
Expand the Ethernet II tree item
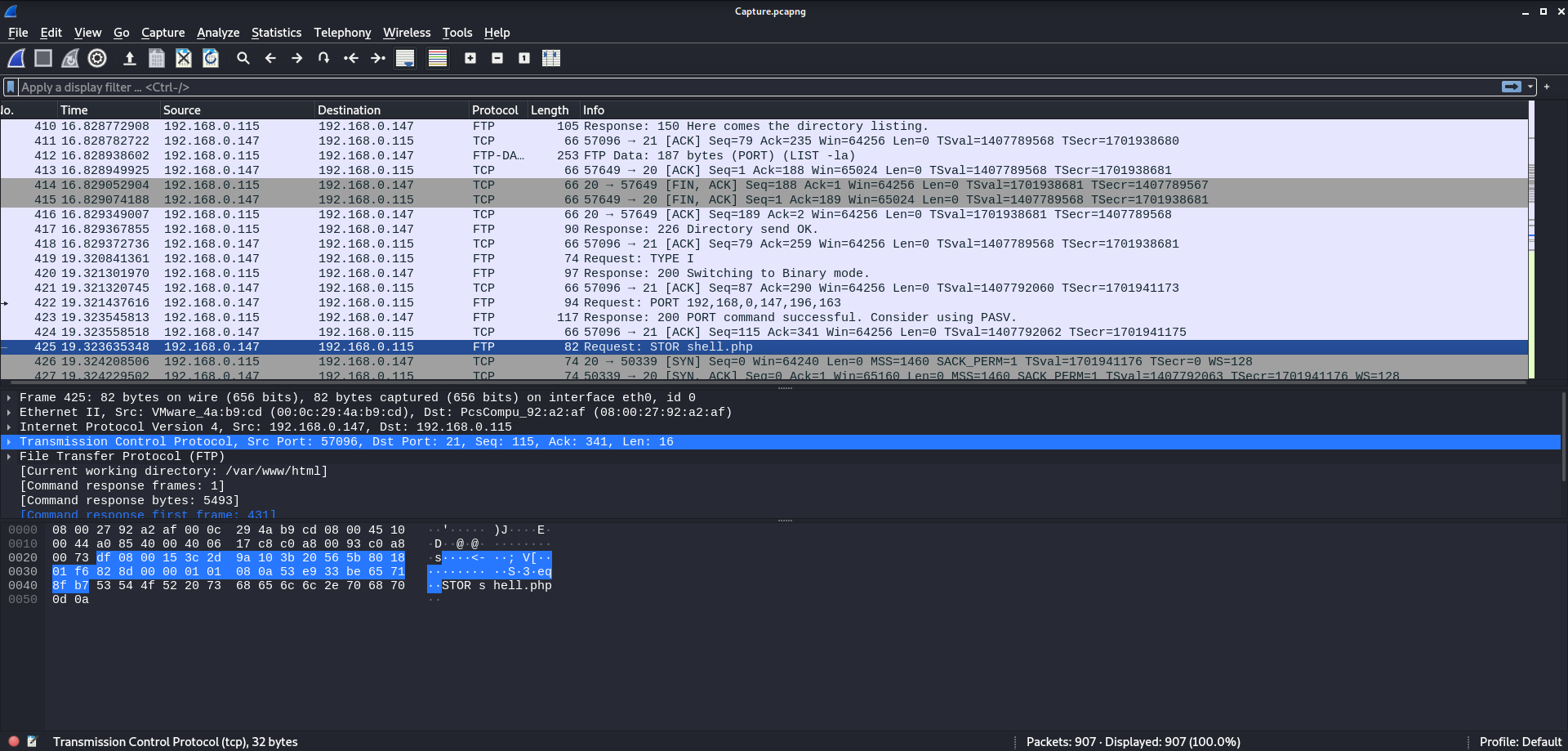[x=9, y=412]
